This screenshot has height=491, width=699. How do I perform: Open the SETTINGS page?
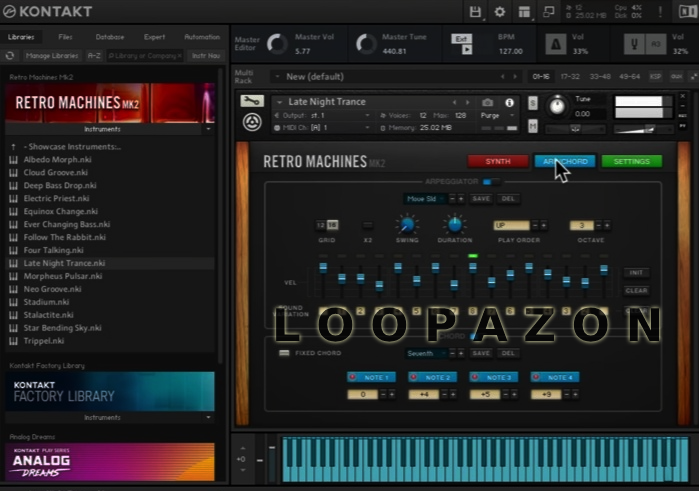tap(631, 161)
